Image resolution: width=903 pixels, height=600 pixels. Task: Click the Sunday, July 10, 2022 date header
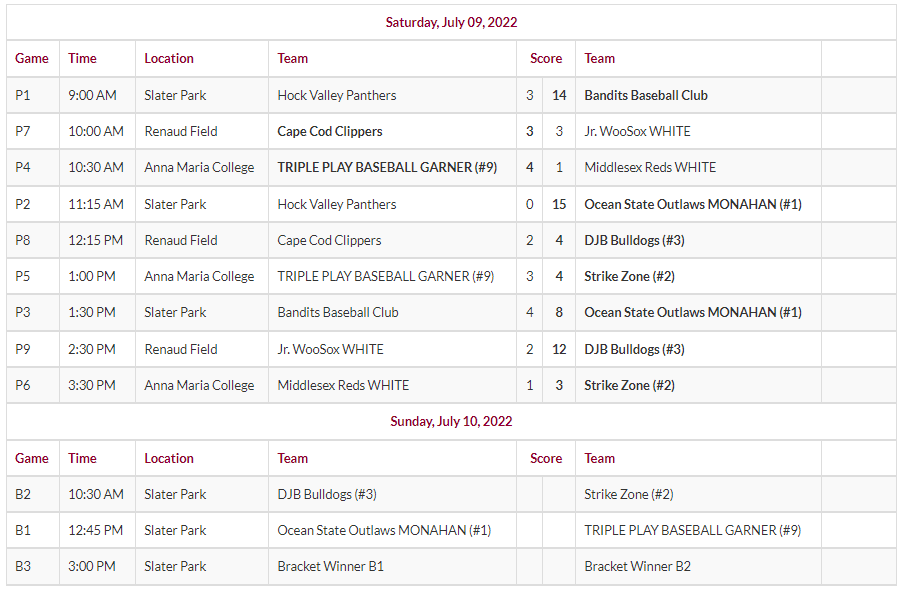(451, 421)
